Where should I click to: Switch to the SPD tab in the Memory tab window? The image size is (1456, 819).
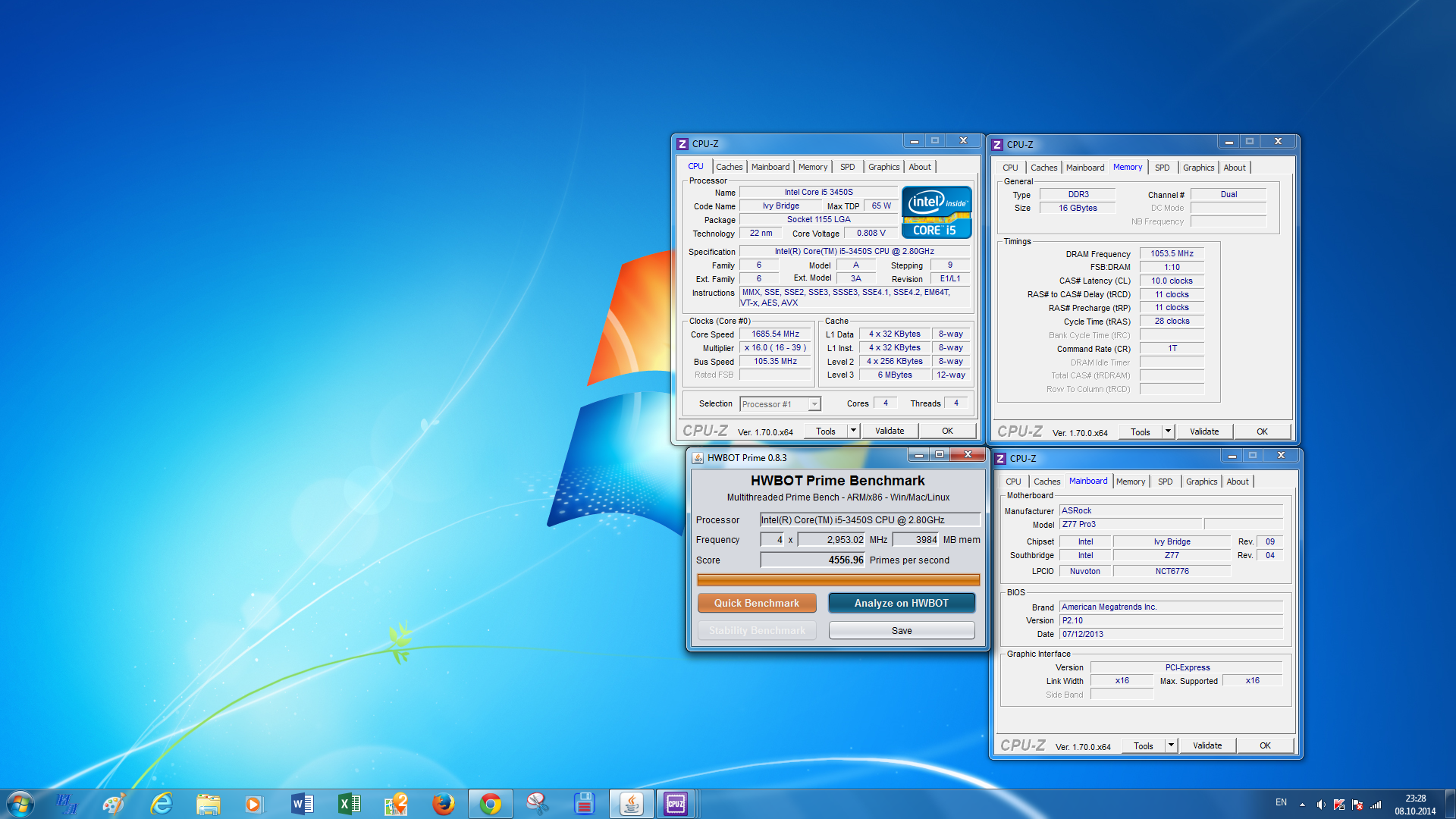tap(1163, 168)
